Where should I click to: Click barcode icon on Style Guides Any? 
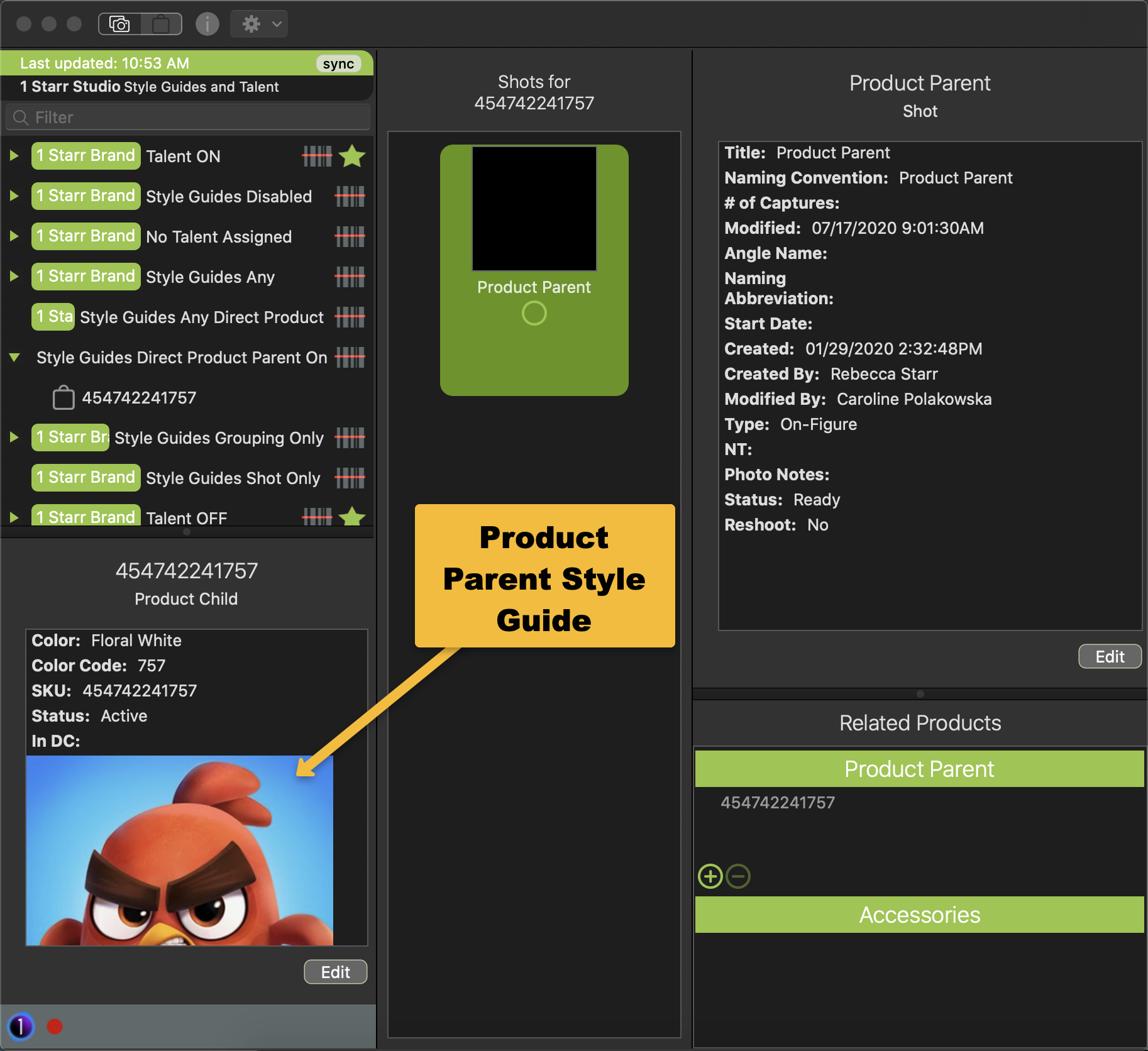click(x=350, y=277)
